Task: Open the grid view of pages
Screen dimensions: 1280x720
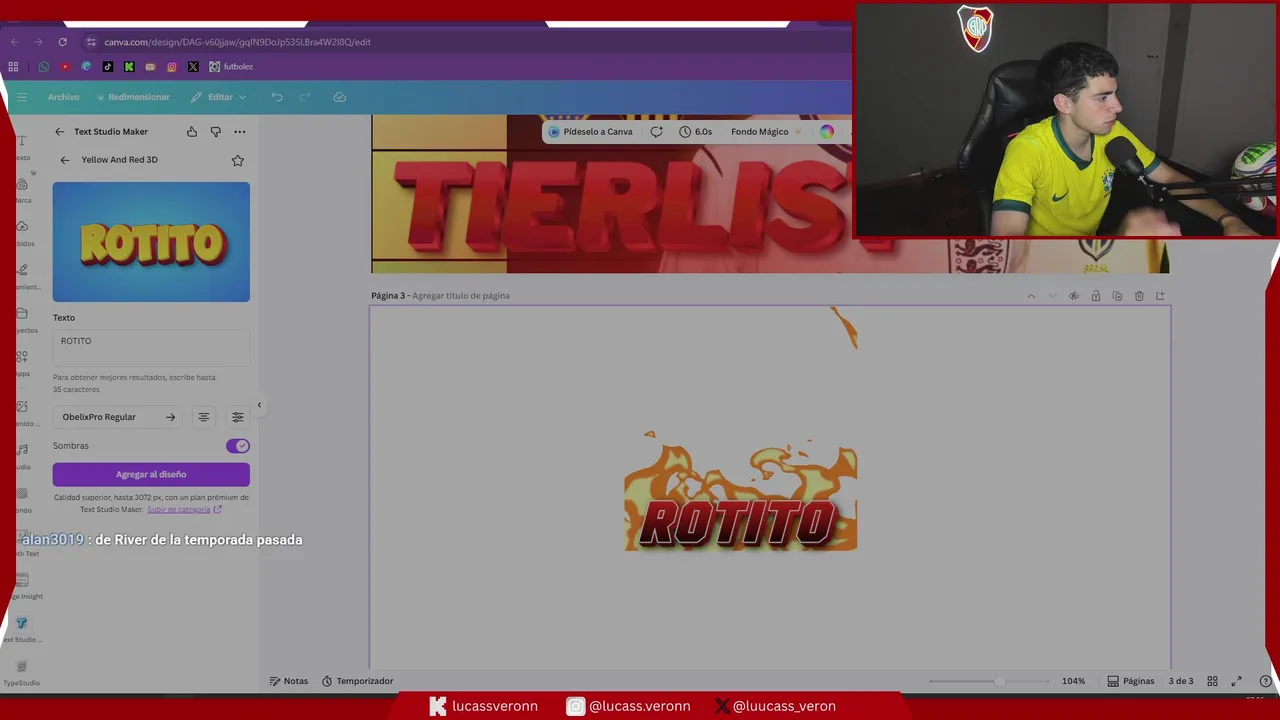Action: click(x=1212, y=681)
